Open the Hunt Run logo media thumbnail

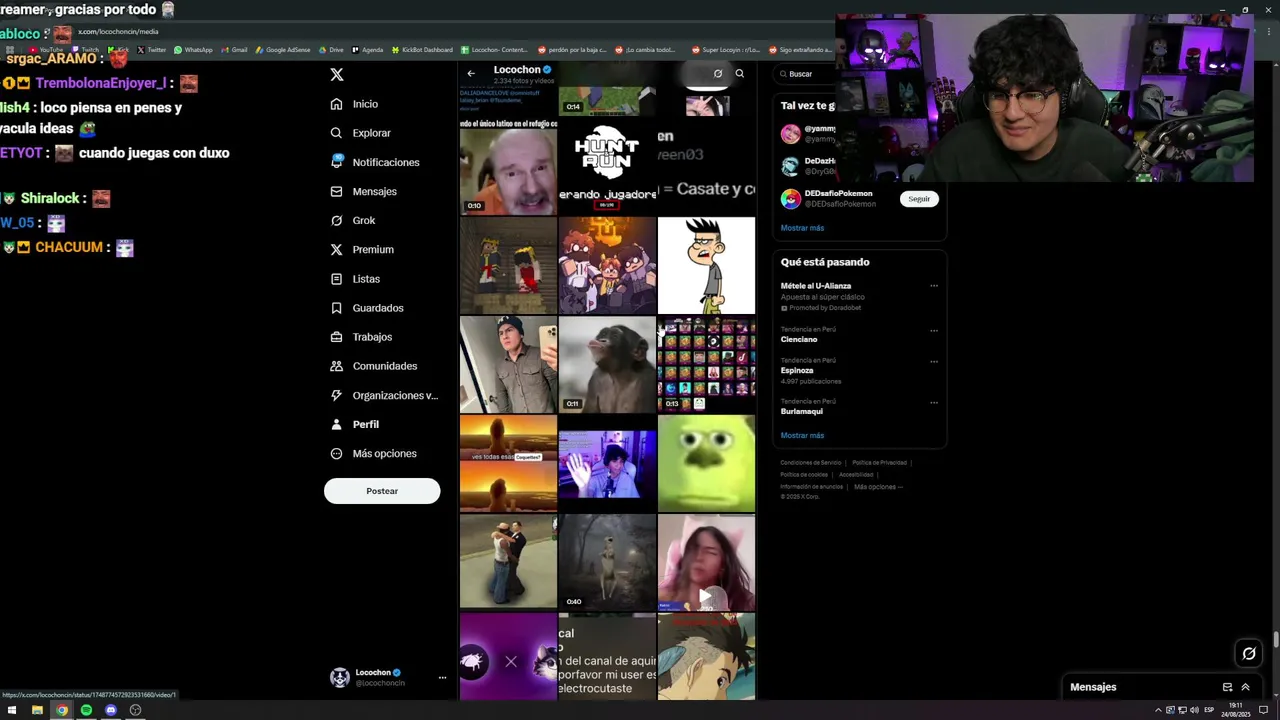(x=607, y=166)
